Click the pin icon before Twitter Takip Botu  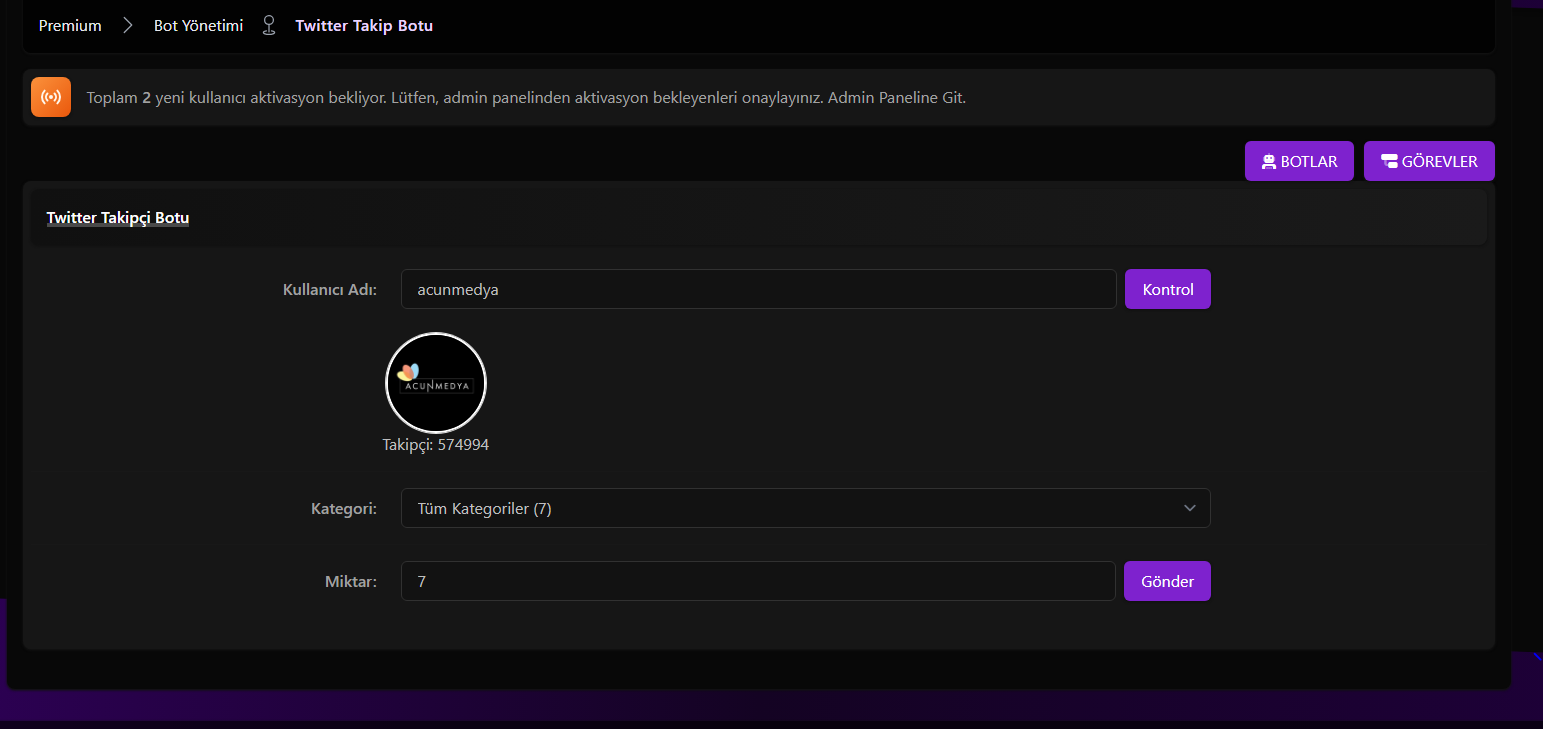coord(269,26)
